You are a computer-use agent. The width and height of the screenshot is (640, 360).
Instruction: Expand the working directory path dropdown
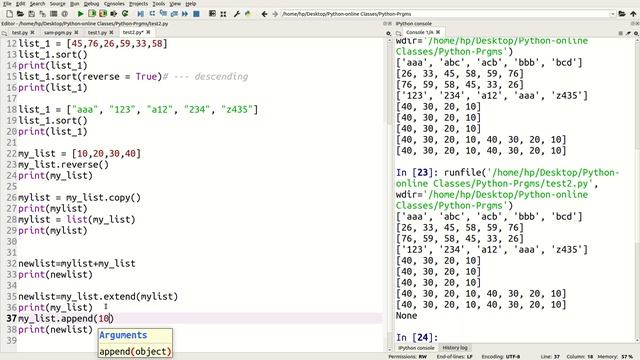612,14
